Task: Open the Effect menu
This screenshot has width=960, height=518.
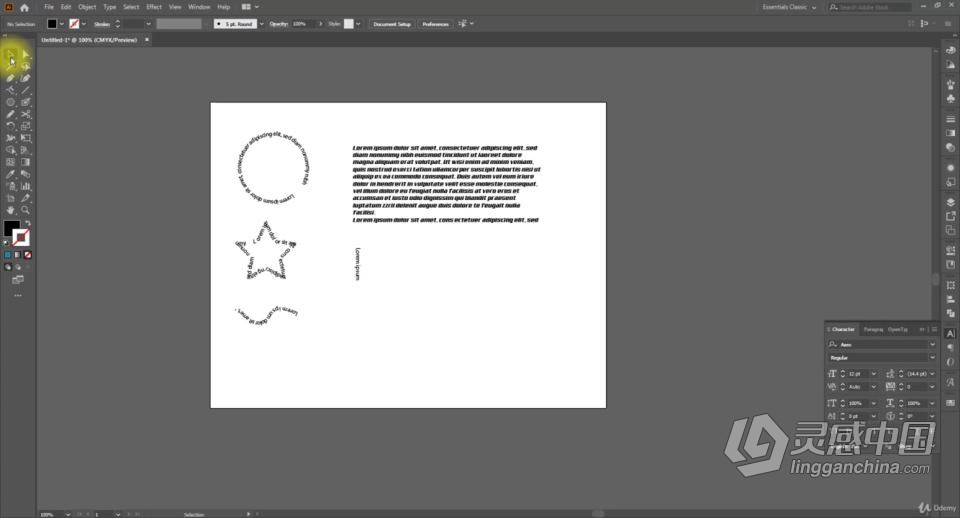Action: 154,7
